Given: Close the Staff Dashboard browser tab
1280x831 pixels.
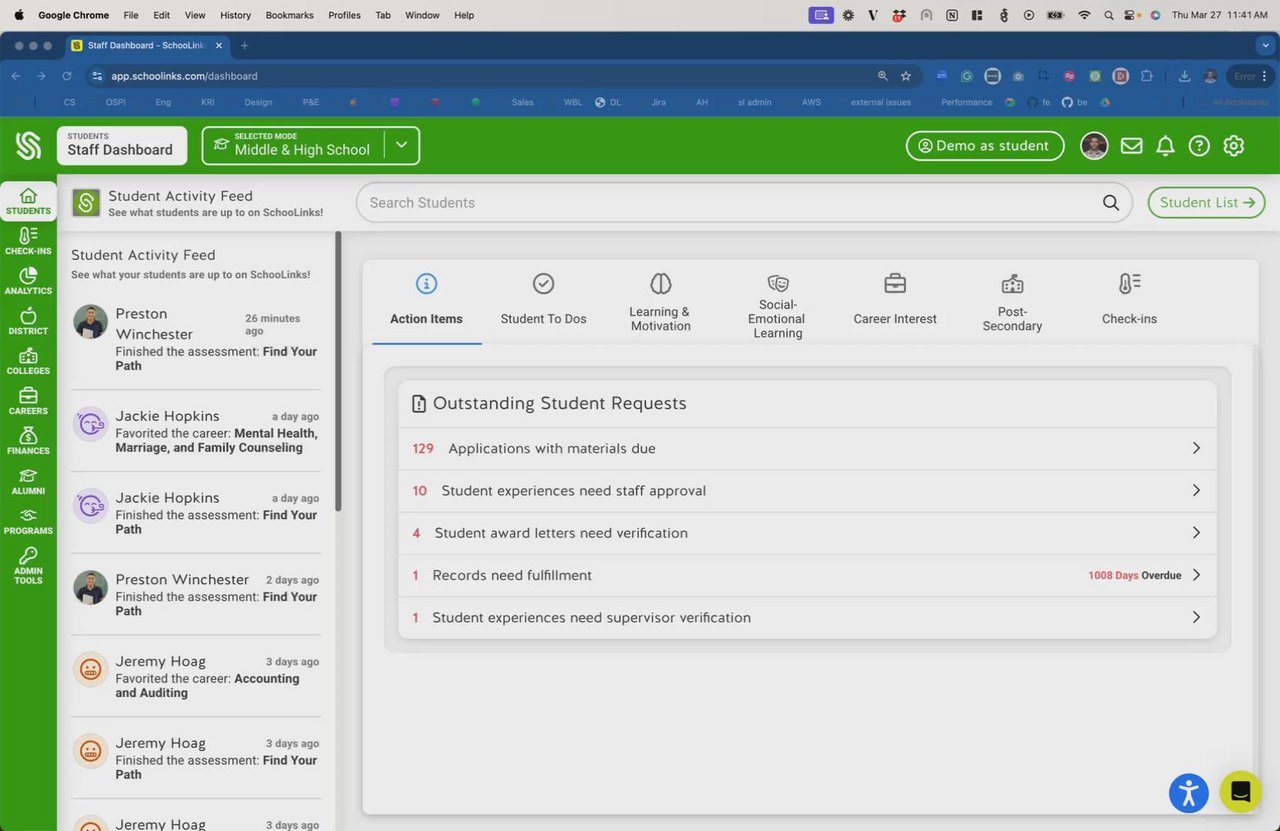Looking at the screenshot, I should coord(219,45).
